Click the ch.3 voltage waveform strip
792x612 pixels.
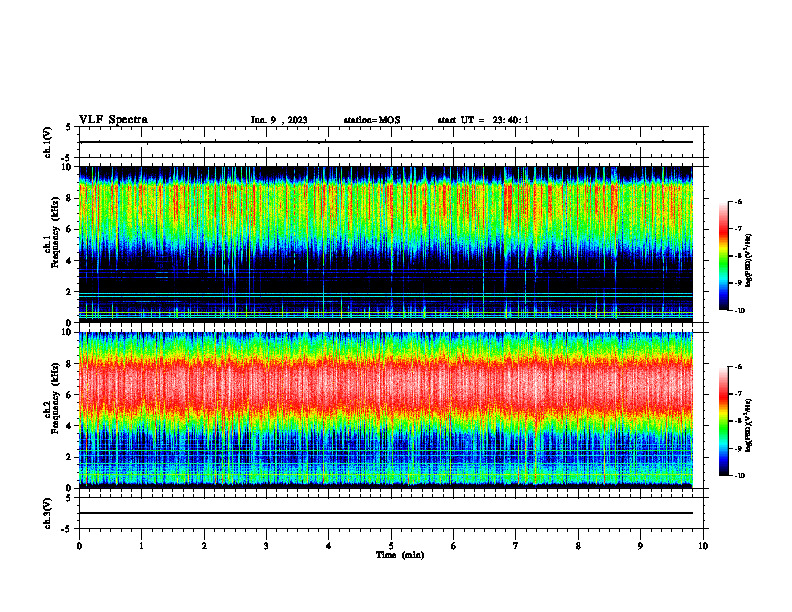[x=391, y=513]
